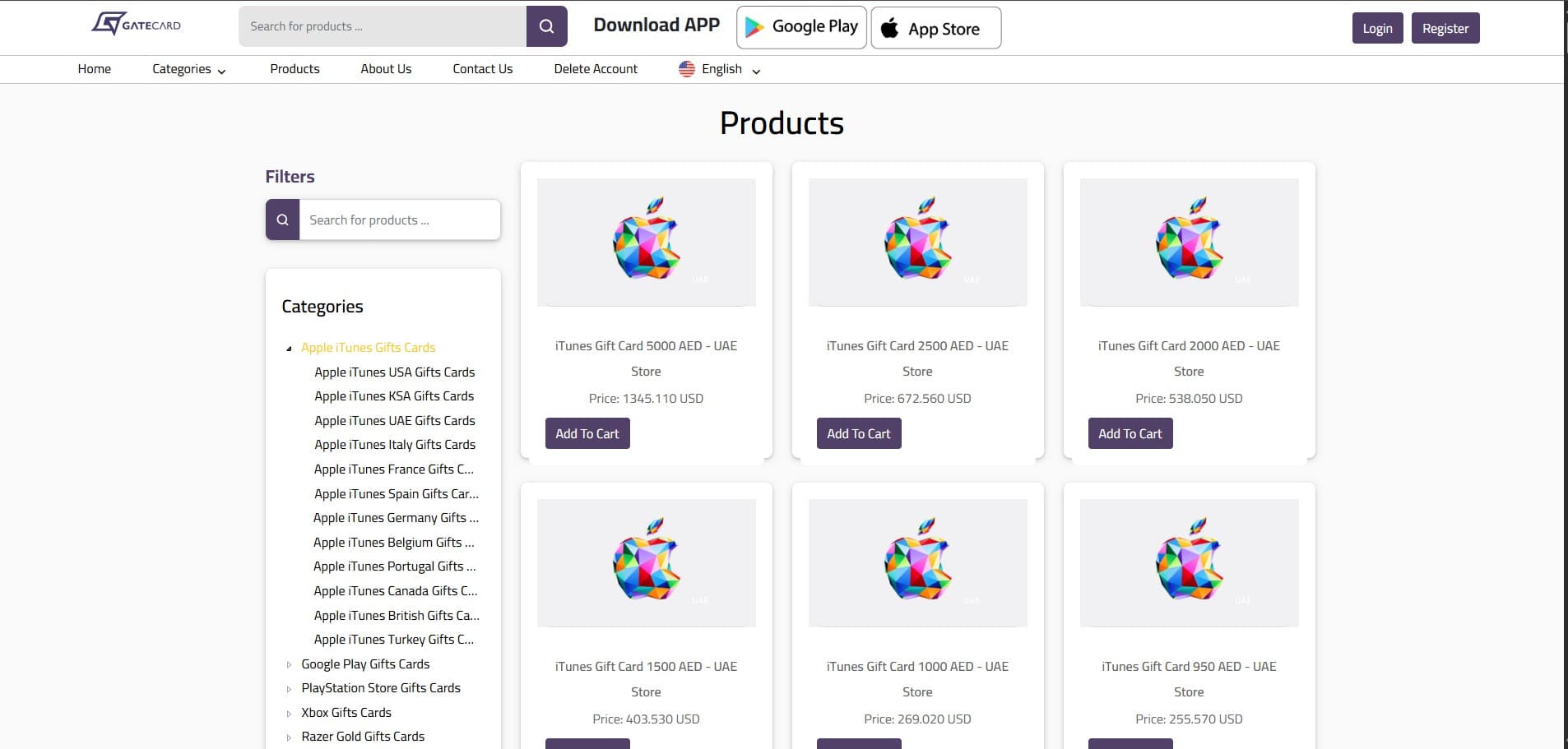Open the Delete Account page
This screenshot has height=749, width=1568.
click(596, 69)
